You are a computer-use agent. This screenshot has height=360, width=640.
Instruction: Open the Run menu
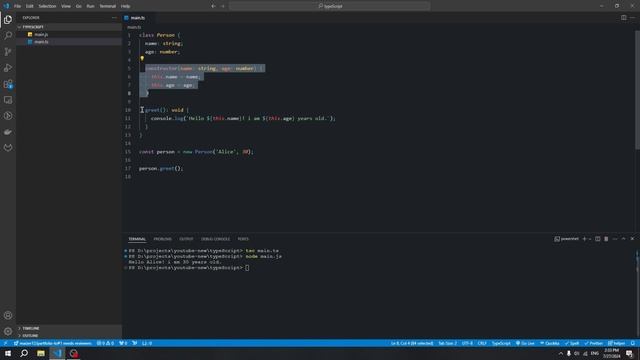pyautogui.click(x=90, y=6)
